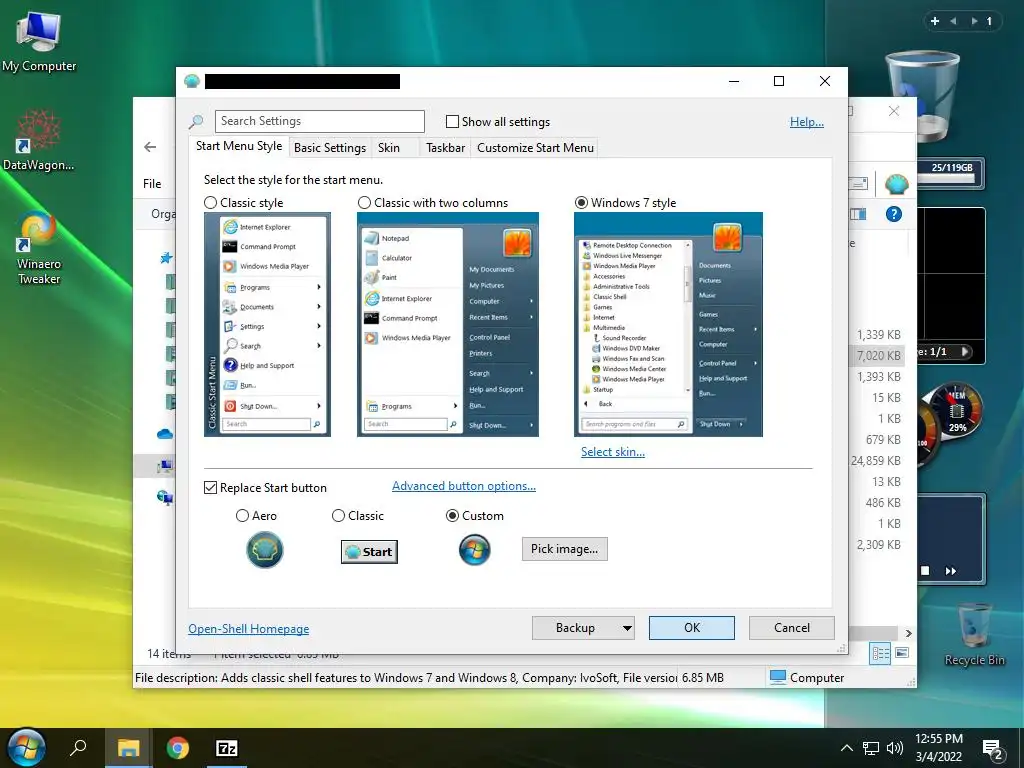Click the Open-Shell icon in Explorer toolbar
The width and height of the screenshot is (1024, 768).
pyautogui.click(x=897, y=184)
